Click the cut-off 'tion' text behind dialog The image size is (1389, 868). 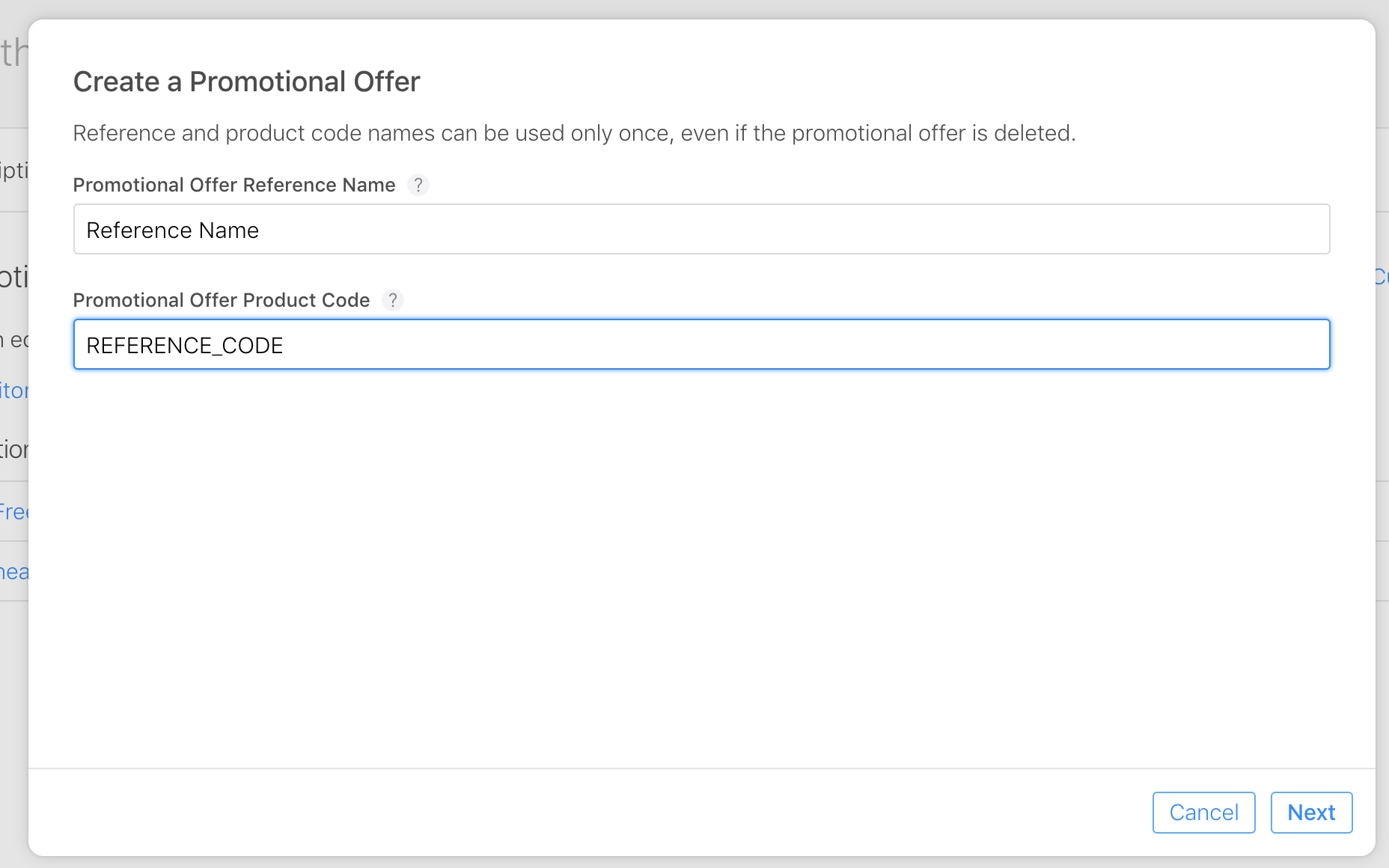click(13, 450)
